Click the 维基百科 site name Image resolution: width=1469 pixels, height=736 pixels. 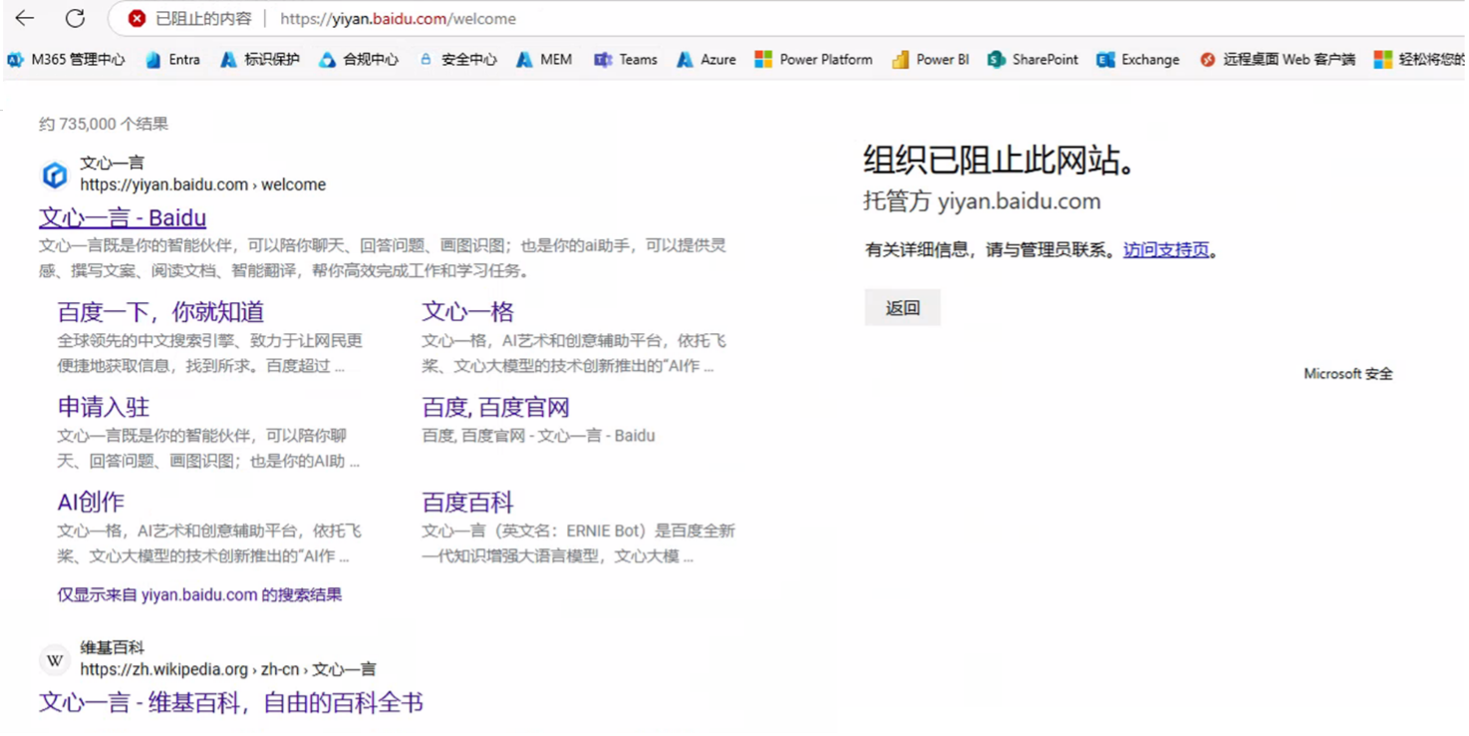coord(112,648)
